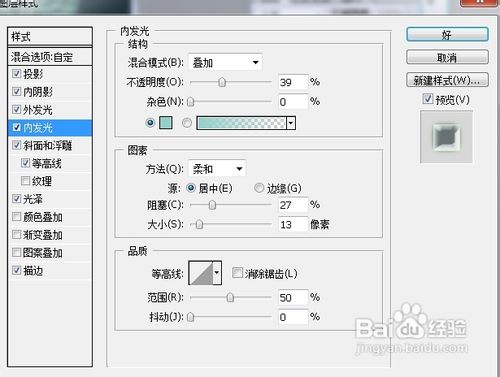This screenshot has height=377, width=500.
Task: Click the 范围(R) range slider handle
Action: pos(230,297)
